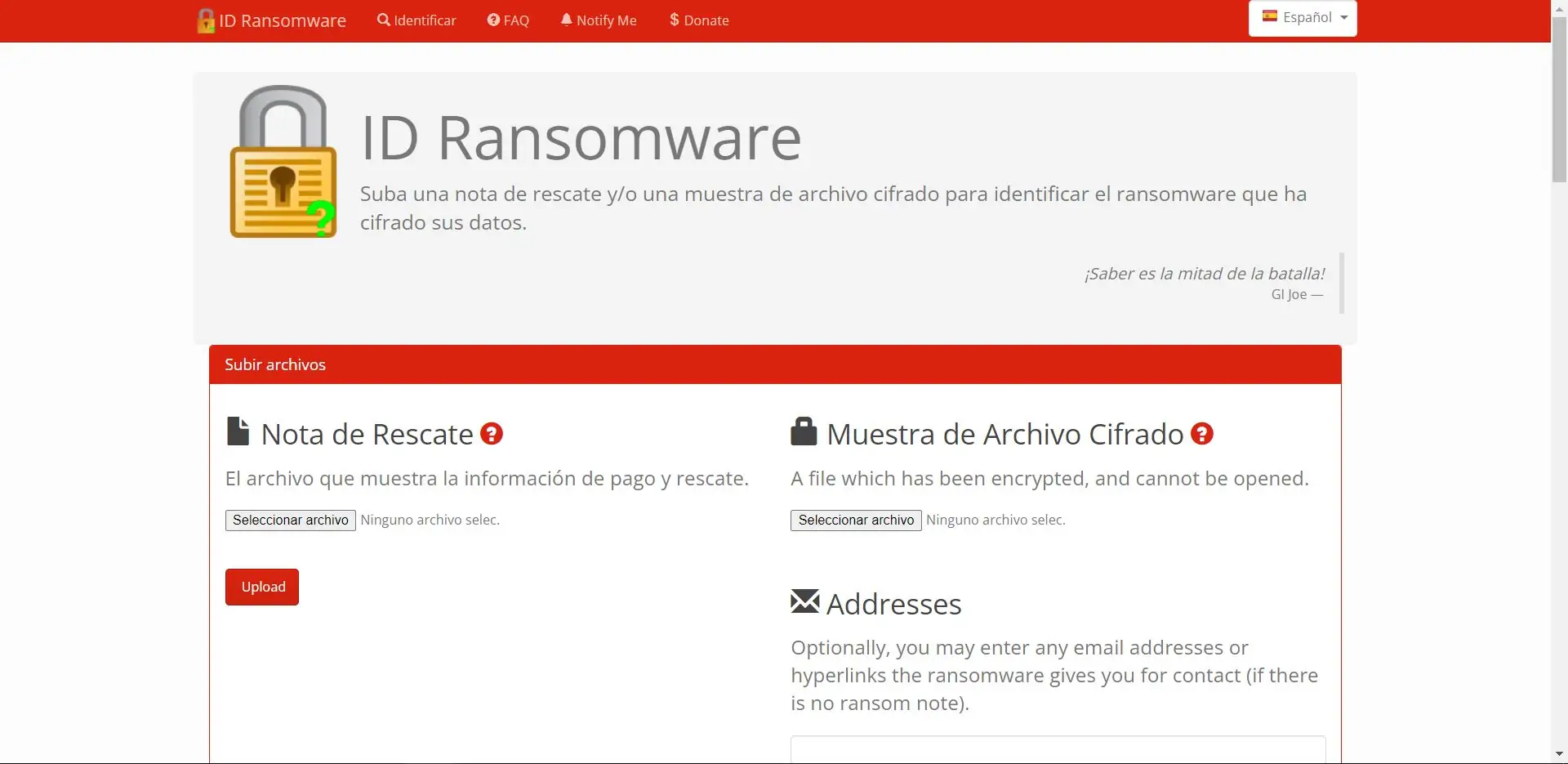Click the lock icon beside Muestra de Archivo Cifrado

[x=804, y=431]
